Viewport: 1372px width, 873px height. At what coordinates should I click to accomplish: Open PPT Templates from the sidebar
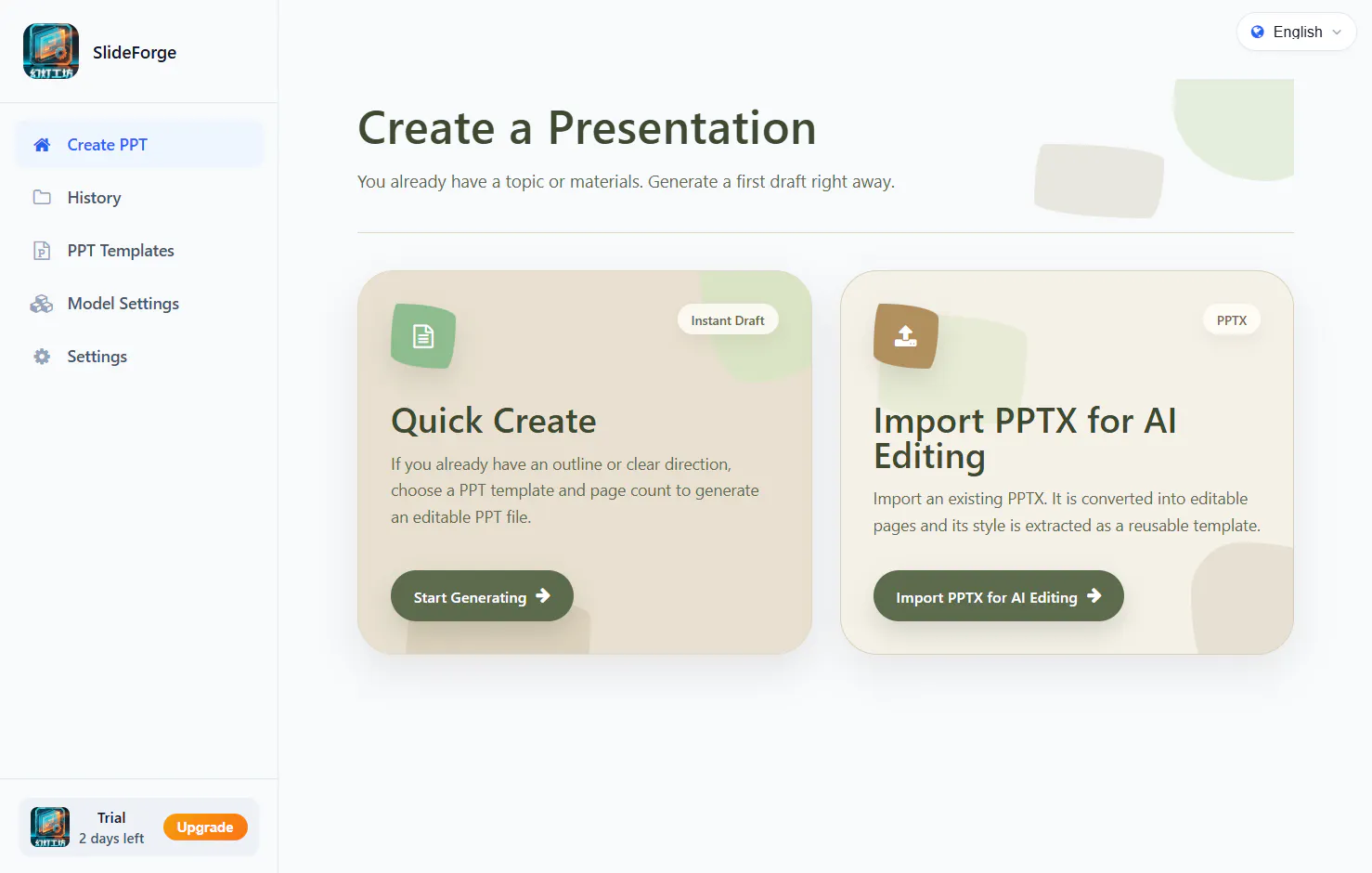[x=140, y=251]
